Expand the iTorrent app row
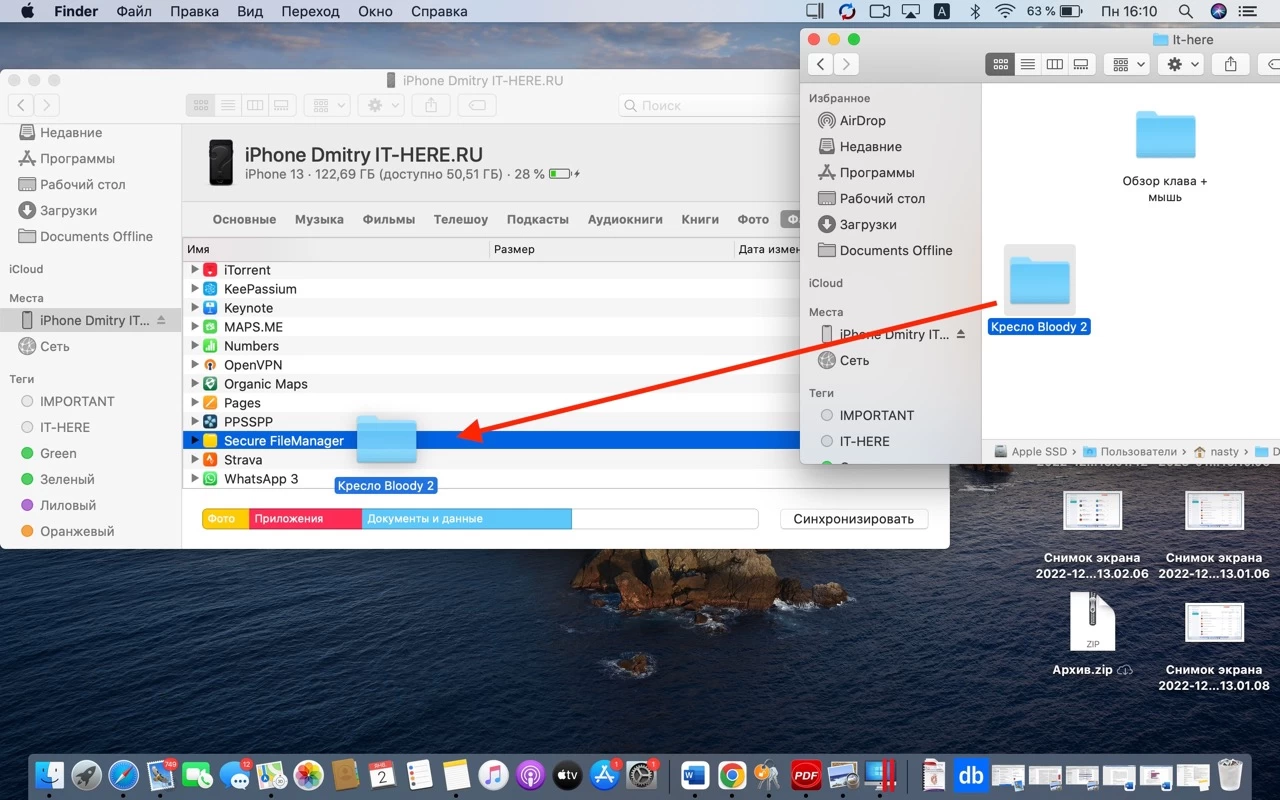 (x=195, y=270)
